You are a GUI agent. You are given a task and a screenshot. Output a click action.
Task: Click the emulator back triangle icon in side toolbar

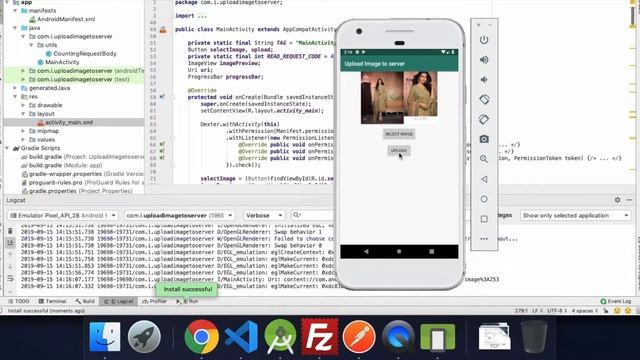point(484,179)
